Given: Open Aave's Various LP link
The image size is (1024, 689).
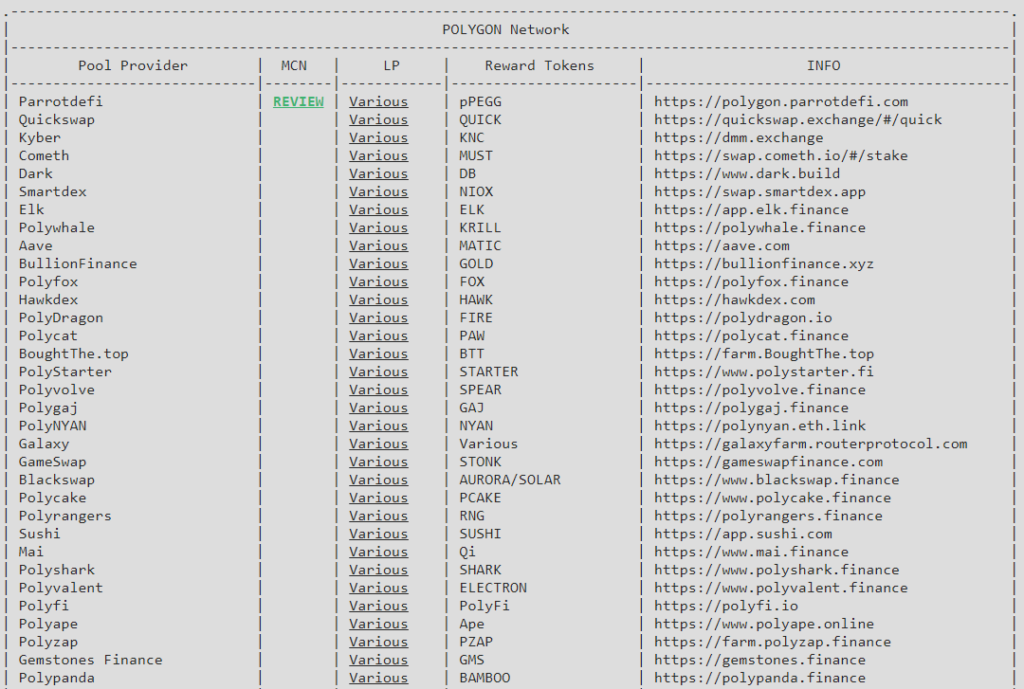Looking at the screenshot, I should coord(378,246).
